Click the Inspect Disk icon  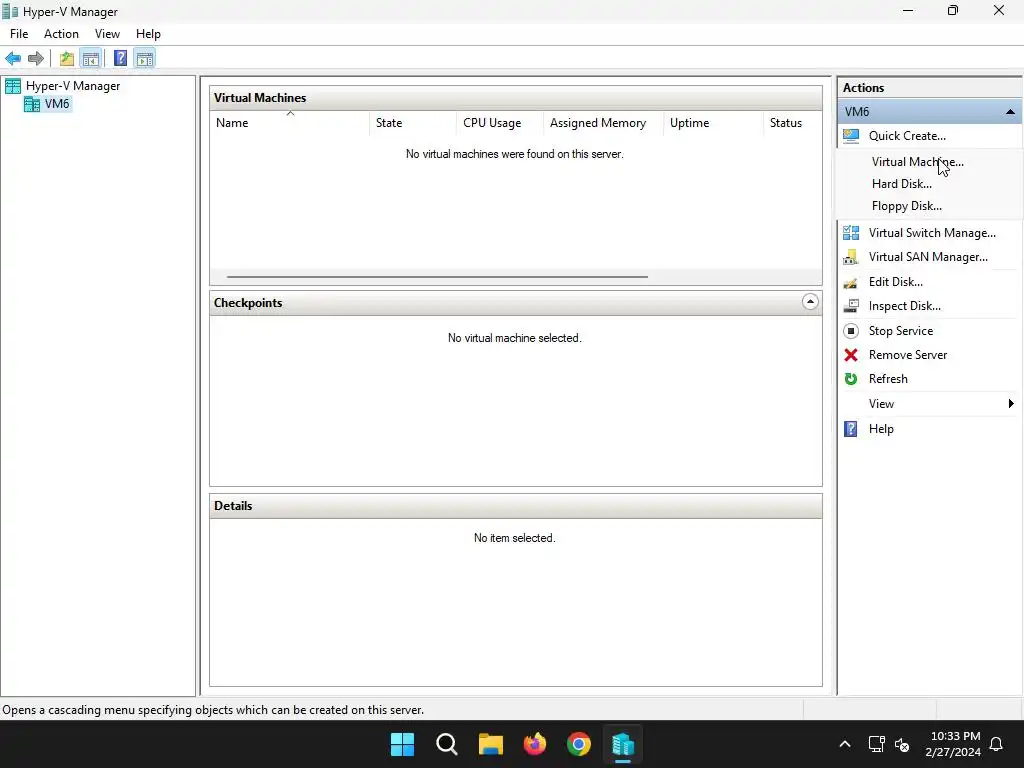pyautogui.click(x=851, y=306)
